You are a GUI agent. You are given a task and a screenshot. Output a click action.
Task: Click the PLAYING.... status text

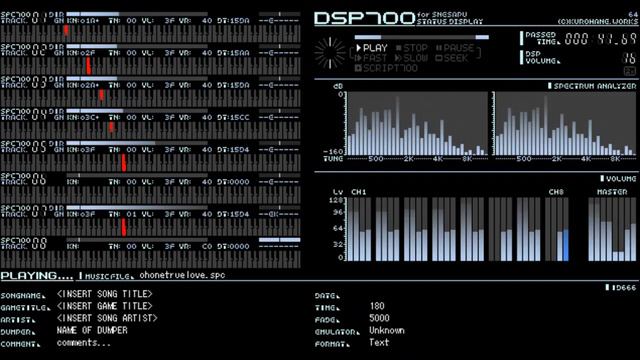tap(37, 276)
